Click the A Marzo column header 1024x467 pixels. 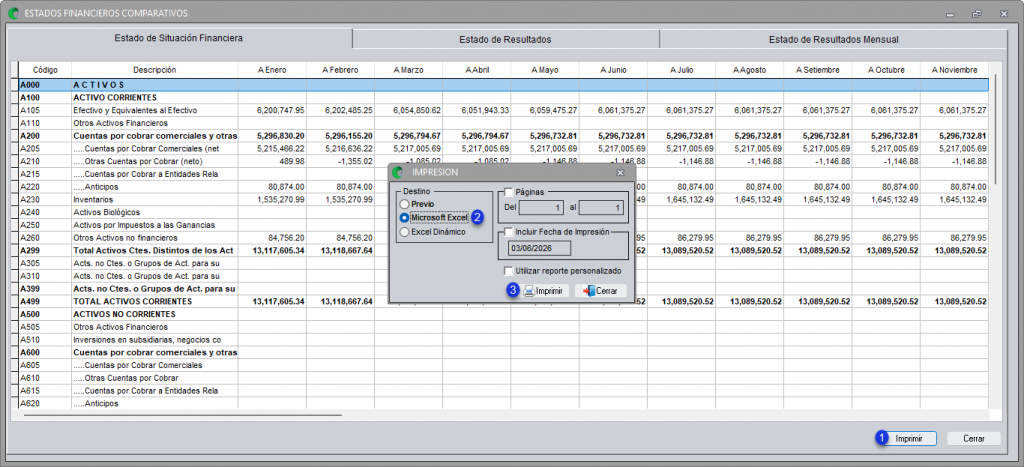408,70
